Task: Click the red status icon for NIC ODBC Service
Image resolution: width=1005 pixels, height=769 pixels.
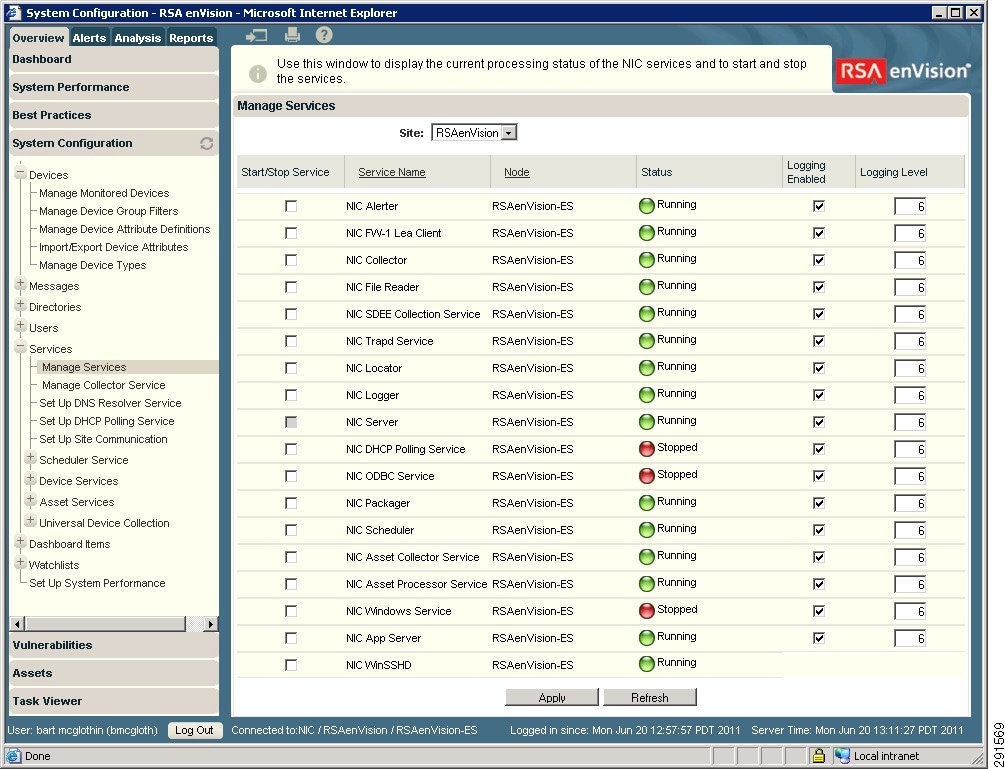Action: [647, 475]
